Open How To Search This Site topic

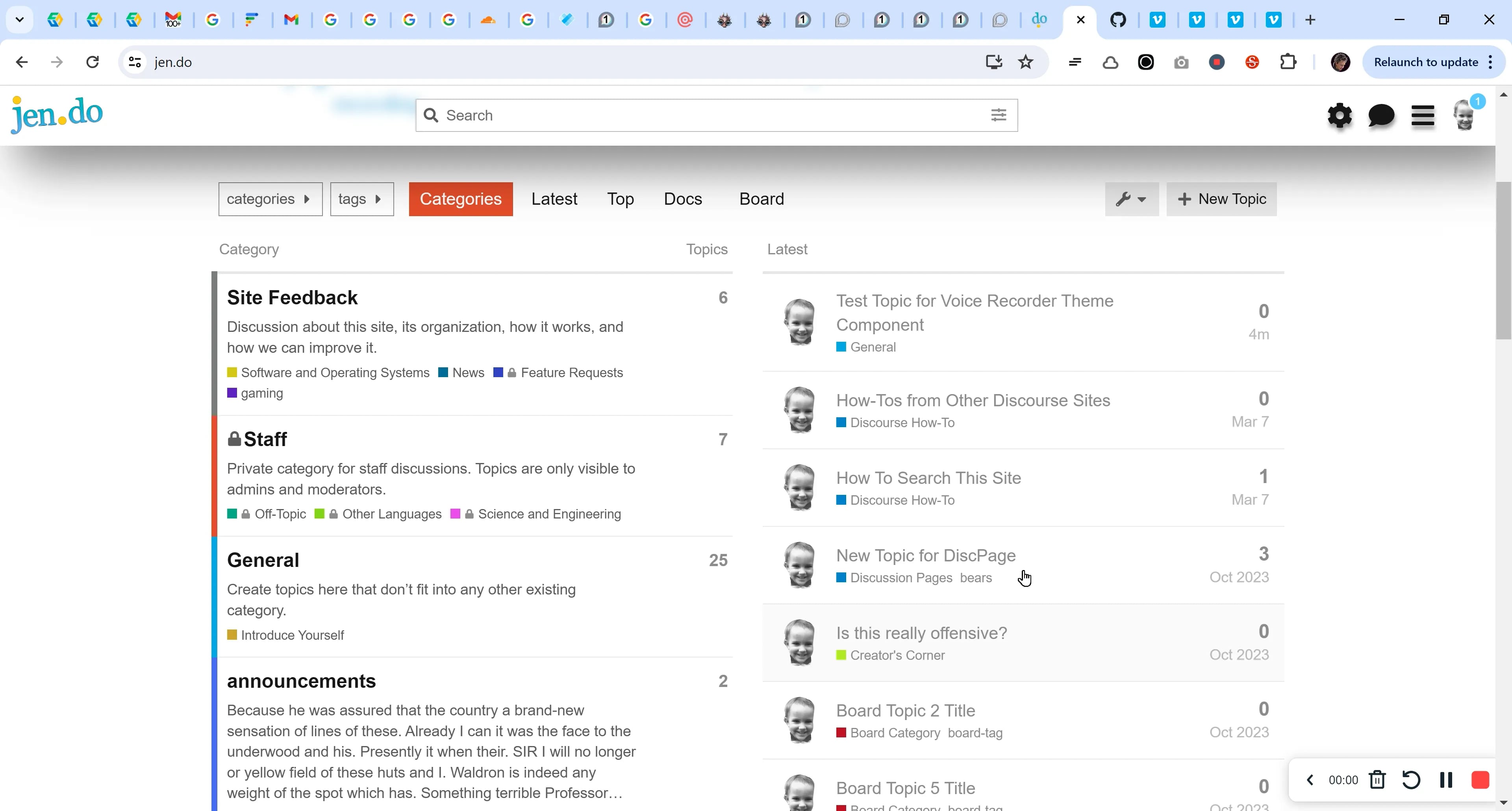point(928,478)
